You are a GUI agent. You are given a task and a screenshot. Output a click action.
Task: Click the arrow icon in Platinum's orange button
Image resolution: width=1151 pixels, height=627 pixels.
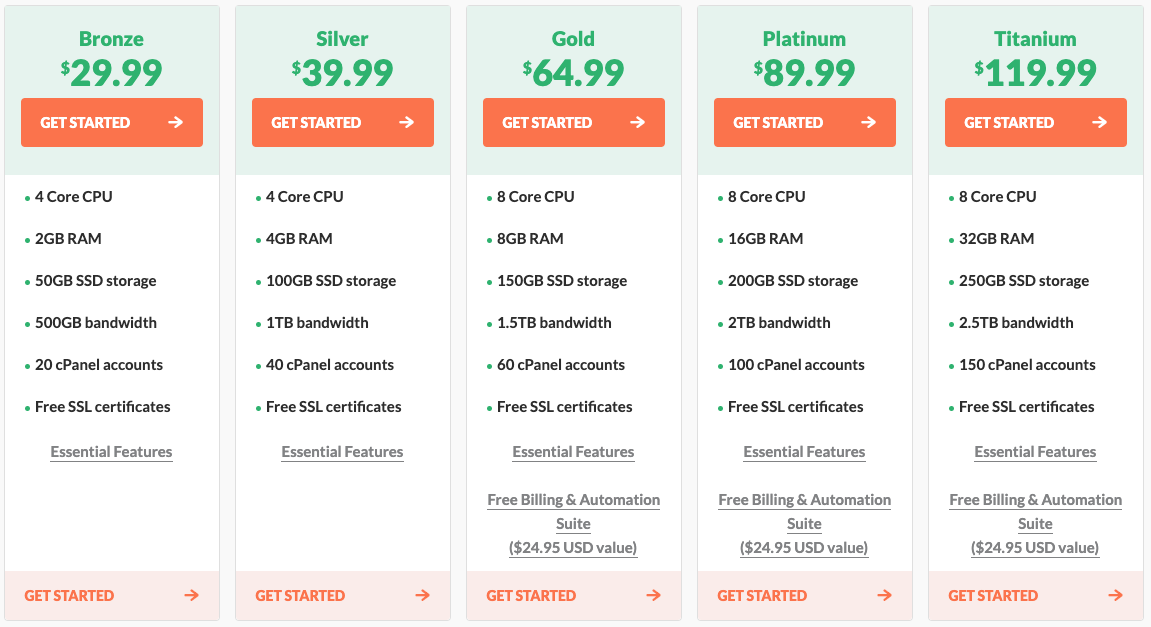(x=868, y=123)
